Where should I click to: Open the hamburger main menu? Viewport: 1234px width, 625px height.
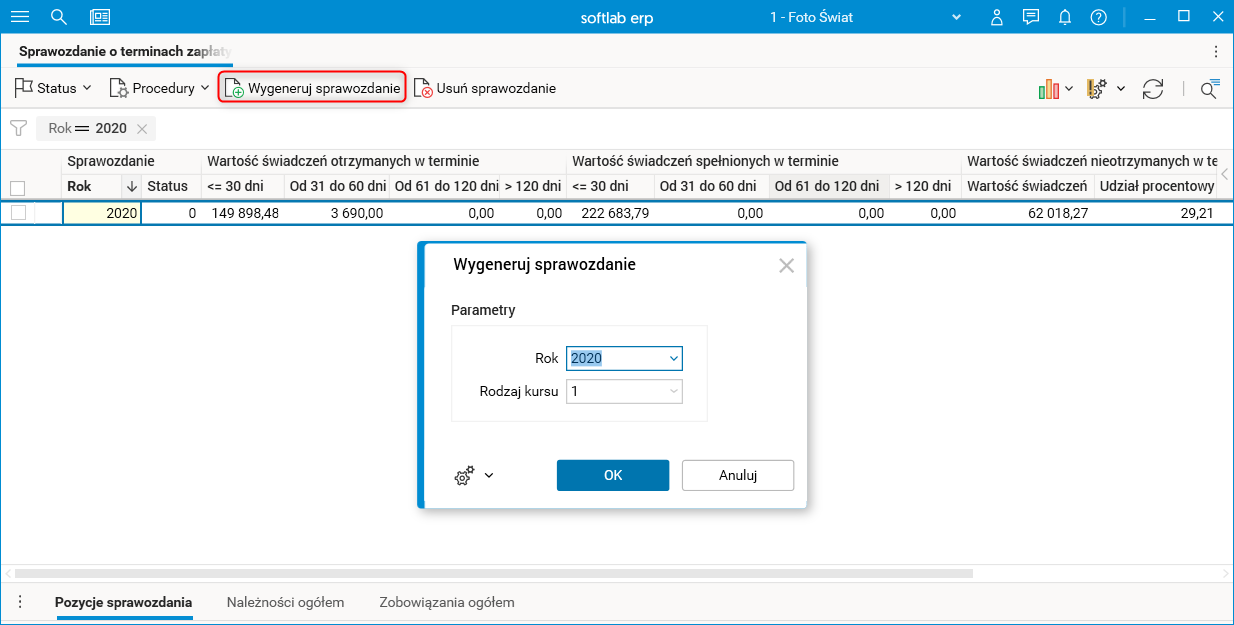[x=19, y=17]
